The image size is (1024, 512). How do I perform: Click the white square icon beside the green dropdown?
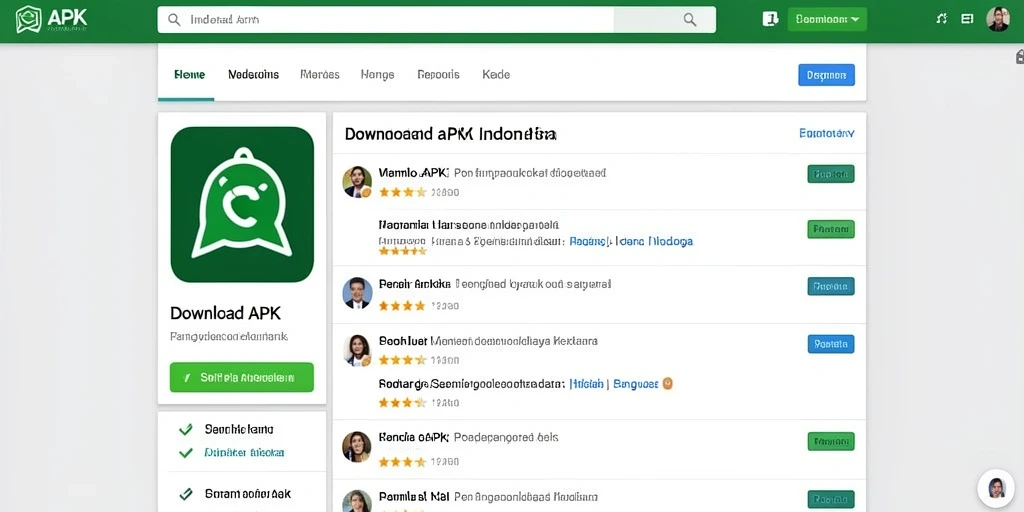click(x=770, y=19)
